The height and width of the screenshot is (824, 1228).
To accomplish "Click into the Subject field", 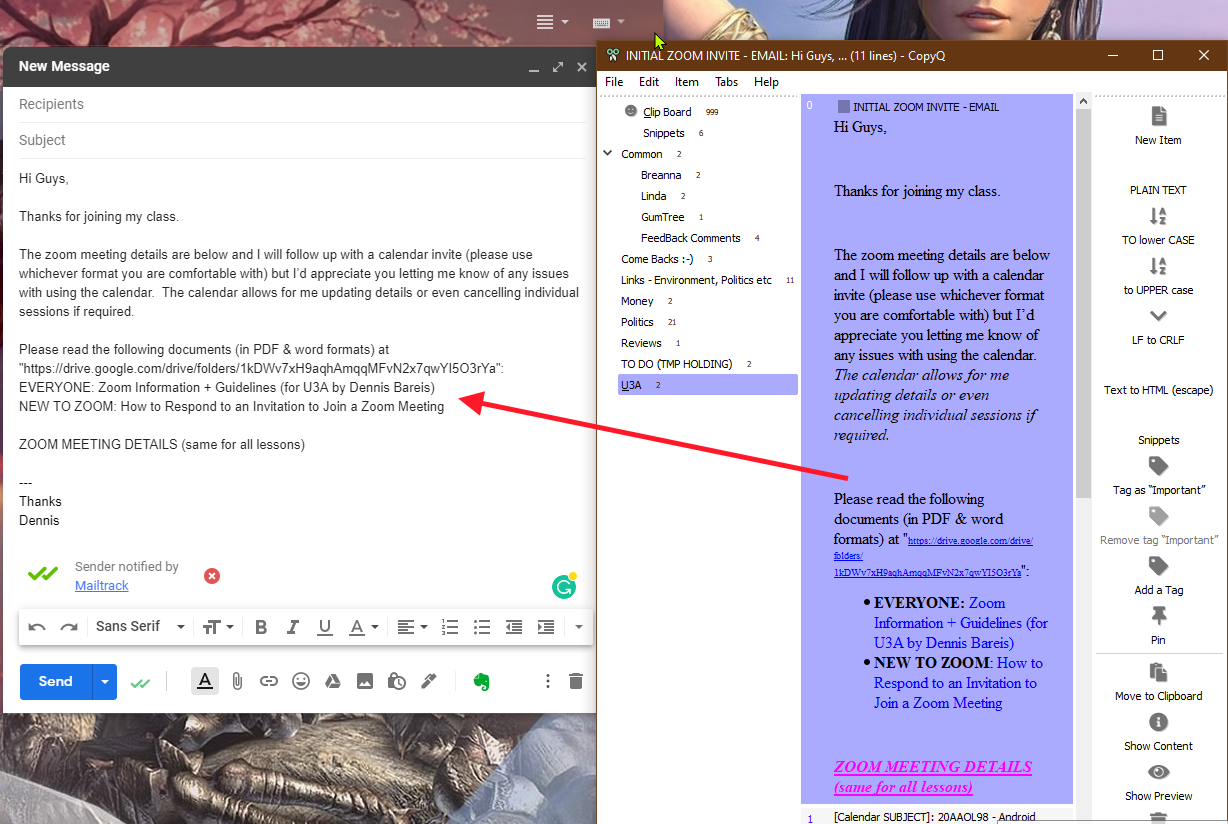I will pyautogui.click(x=302, y=140).
